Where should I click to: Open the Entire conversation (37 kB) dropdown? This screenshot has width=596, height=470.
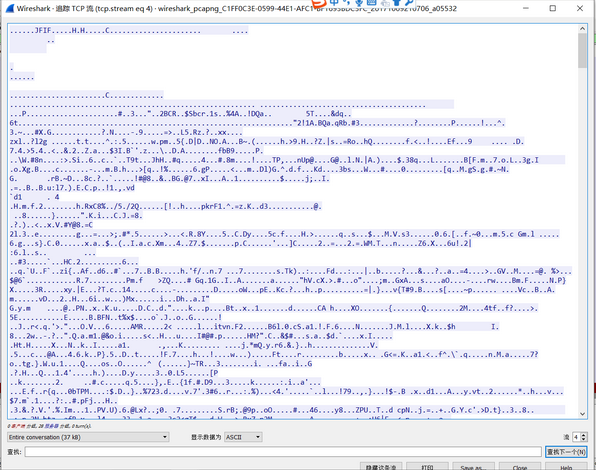point(88,437)
